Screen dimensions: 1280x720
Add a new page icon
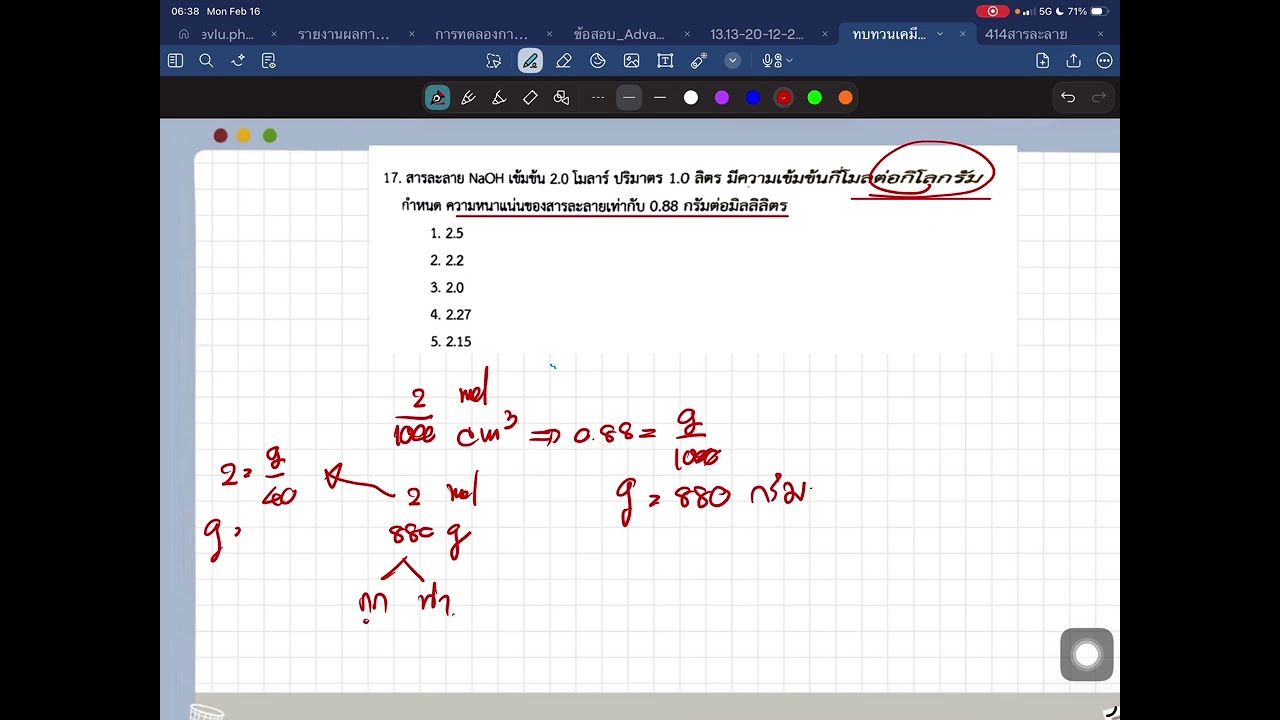pyautogui.click(x=1043, y=61)
